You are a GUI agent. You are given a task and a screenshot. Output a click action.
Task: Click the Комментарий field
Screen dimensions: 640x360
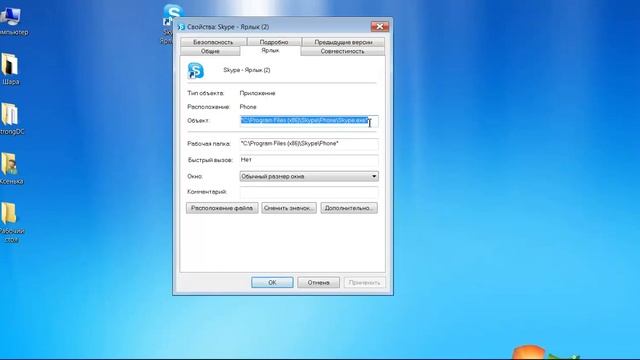pyautogui.click(x=309, y=192)
